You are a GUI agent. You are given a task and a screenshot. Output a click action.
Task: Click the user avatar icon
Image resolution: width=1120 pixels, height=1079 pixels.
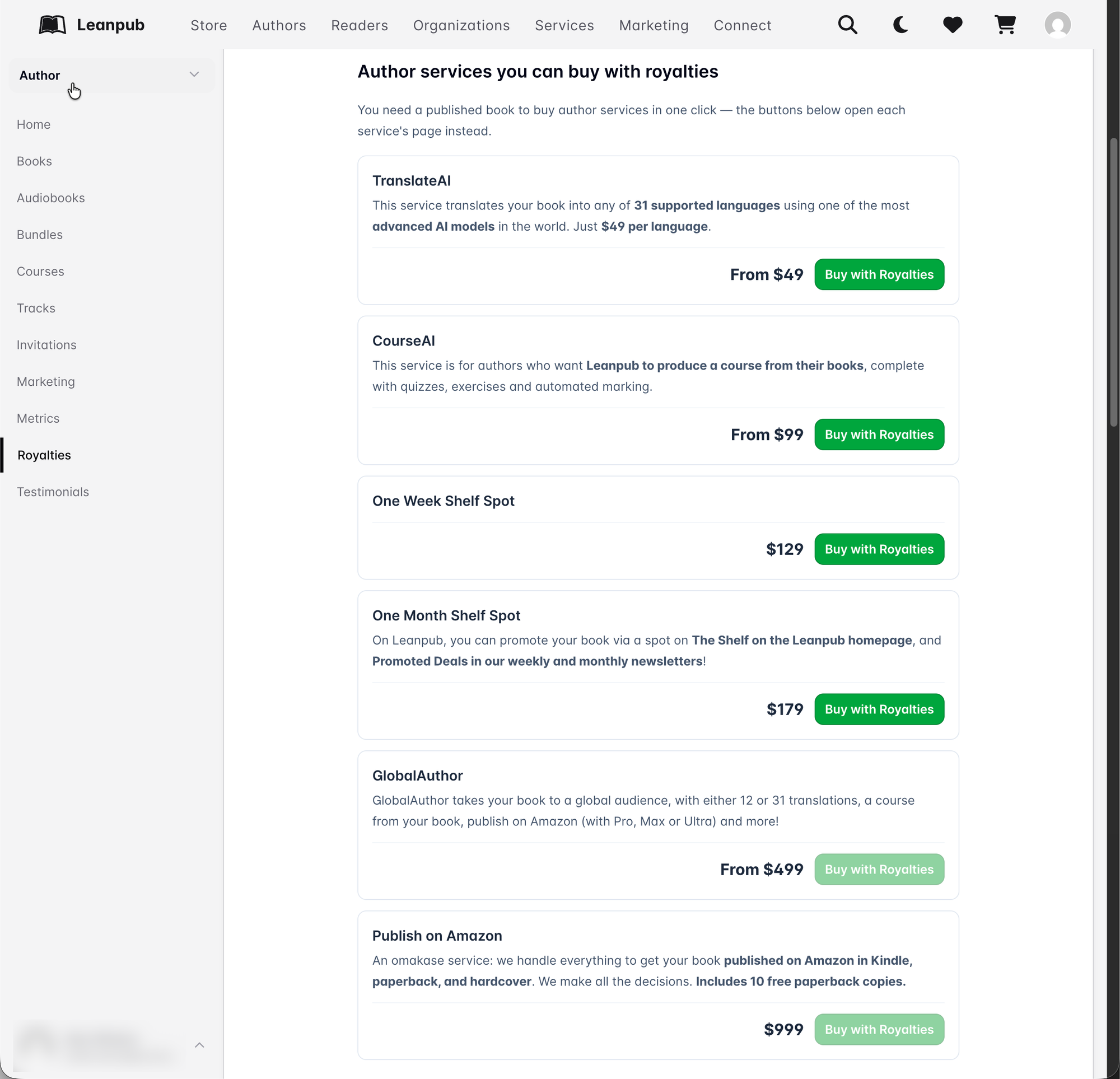(x=1058, y=25)
